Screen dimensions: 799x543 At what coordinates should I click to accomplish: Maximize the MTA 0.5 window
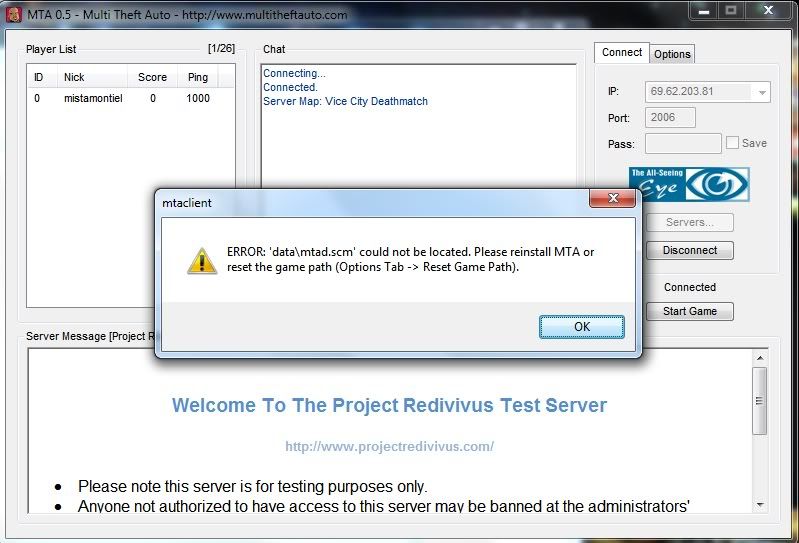coord(731,11)
